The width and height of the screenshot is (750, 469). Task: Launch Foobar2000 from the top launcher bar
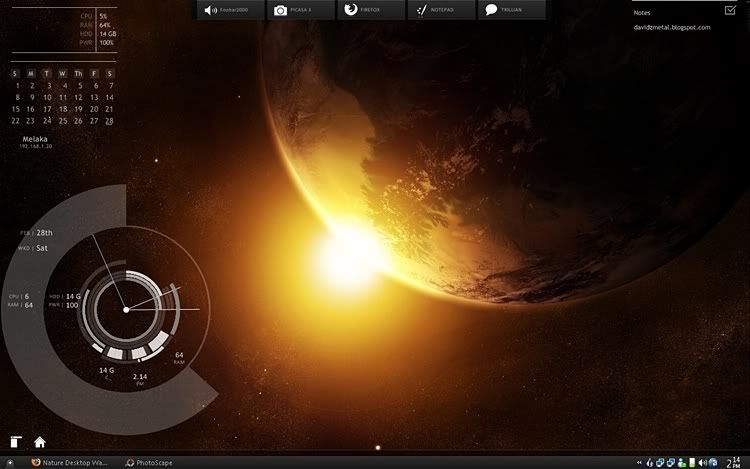[229, 10]
